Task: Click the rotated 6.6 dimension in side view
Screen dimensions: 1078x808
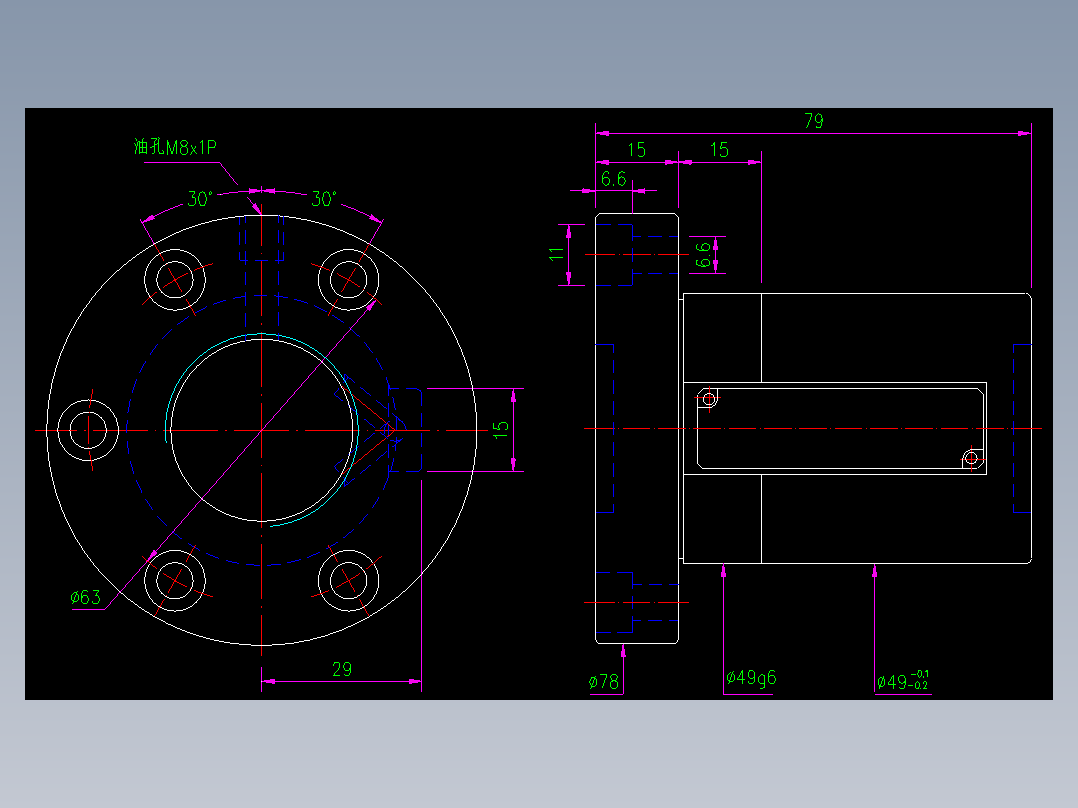Action: coord(703,255)
